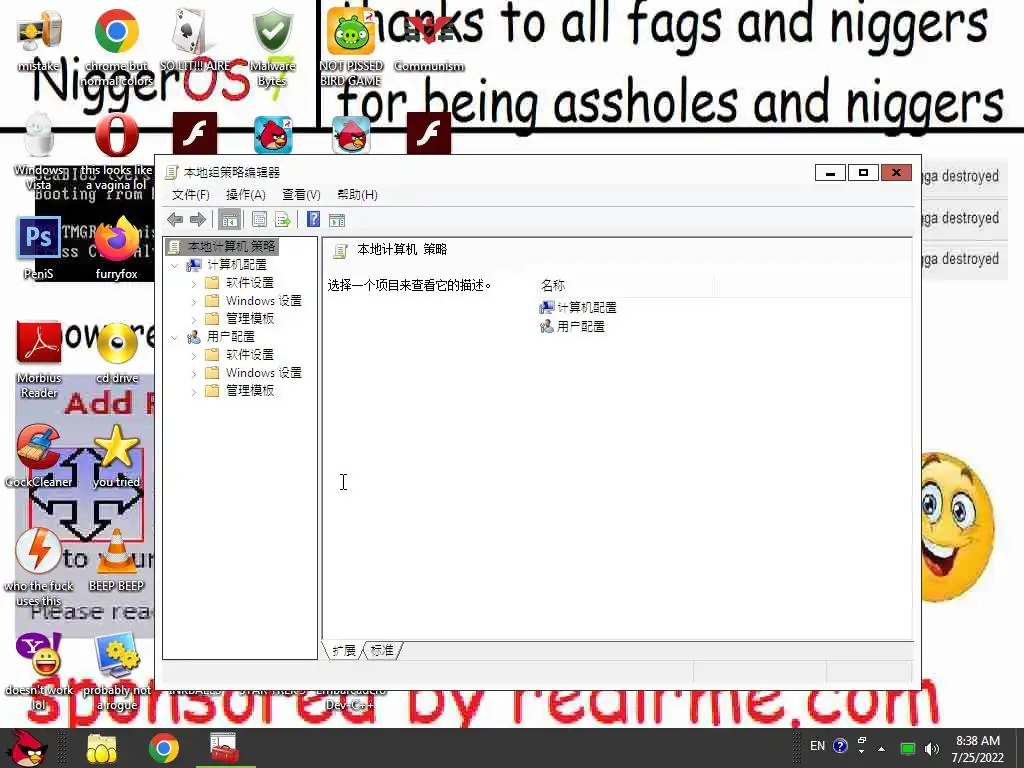
Task: Click the EN language indicator
Action: 818,746
